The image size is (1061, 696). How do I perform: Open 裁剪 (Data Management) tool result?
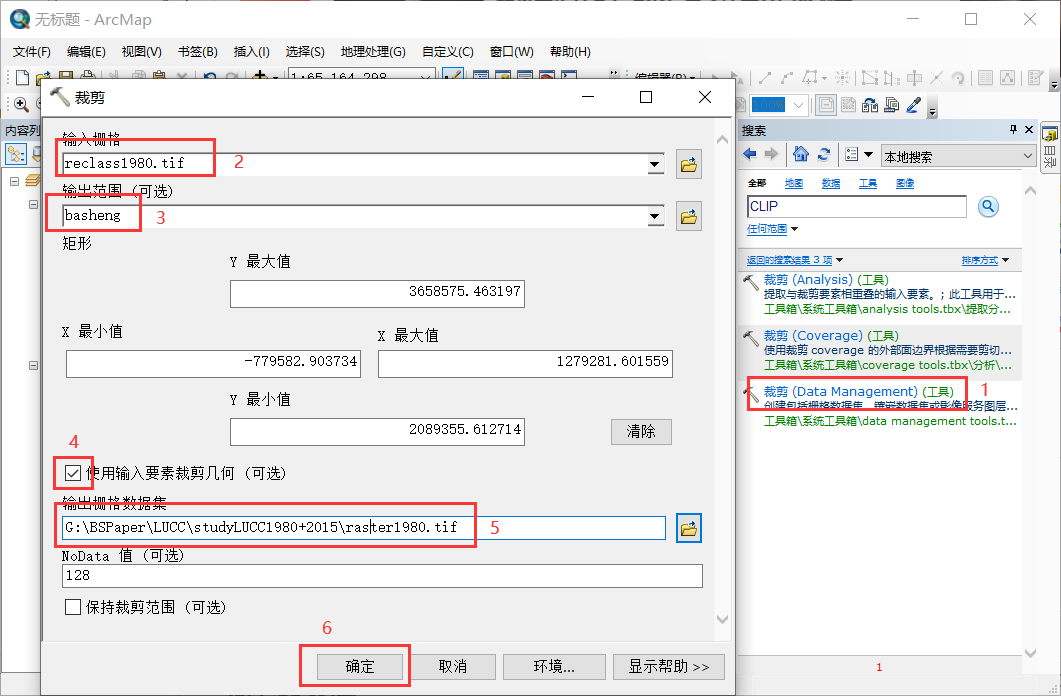pyautogui.click(x=858, y=392)
